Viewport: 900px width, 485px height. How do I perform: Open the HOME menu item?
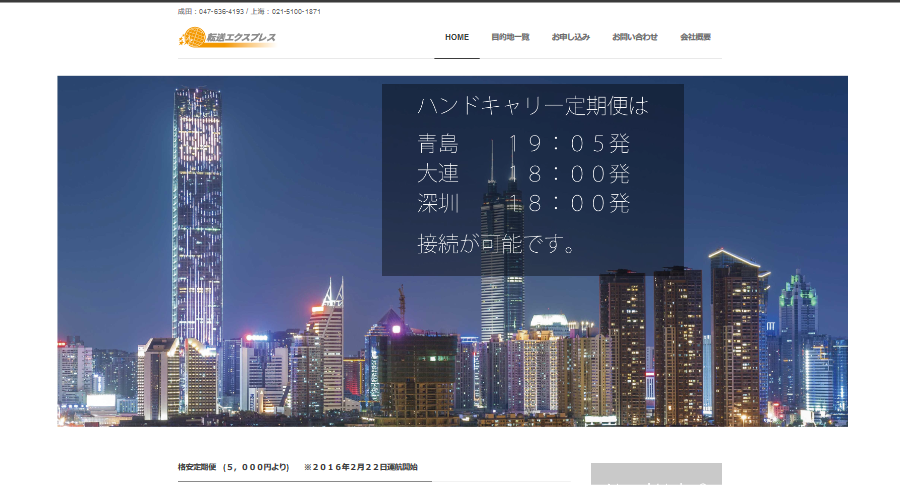(457, 37)
